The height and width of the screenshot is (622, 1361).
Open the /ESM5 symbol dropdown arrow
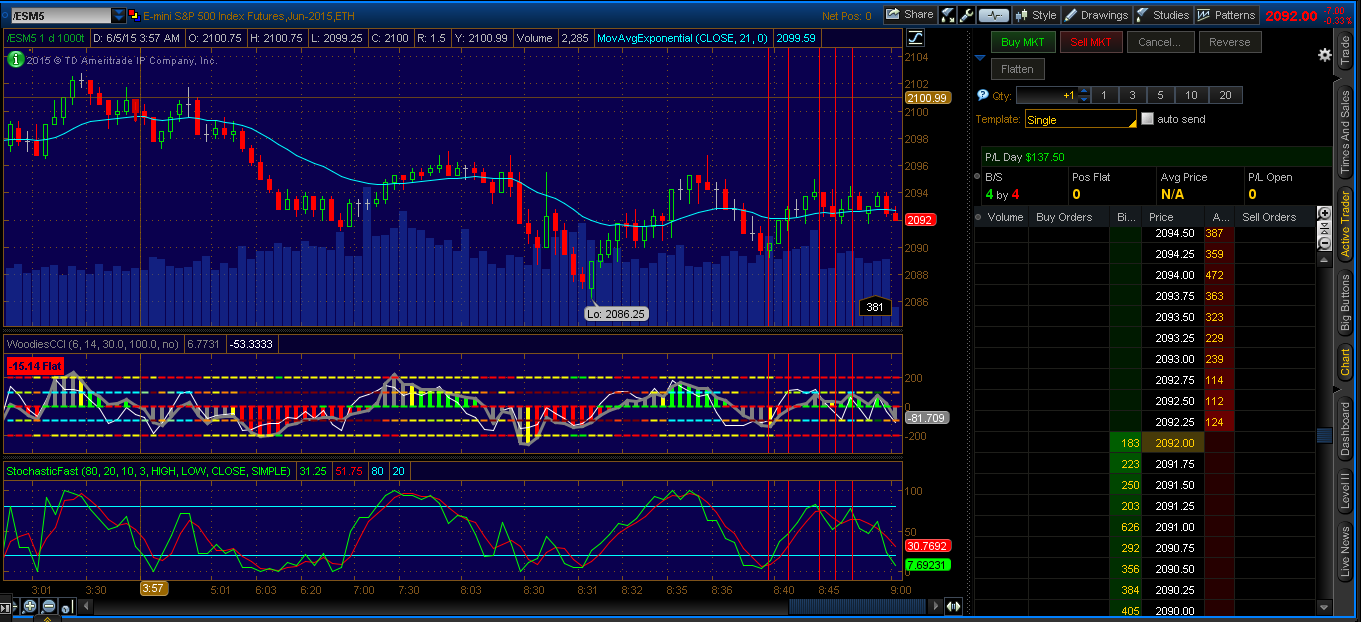[119, 16]
